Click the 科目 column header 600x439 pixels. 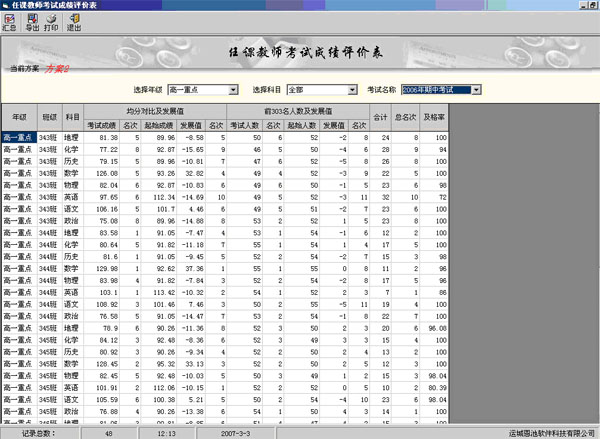pos(72,118)
